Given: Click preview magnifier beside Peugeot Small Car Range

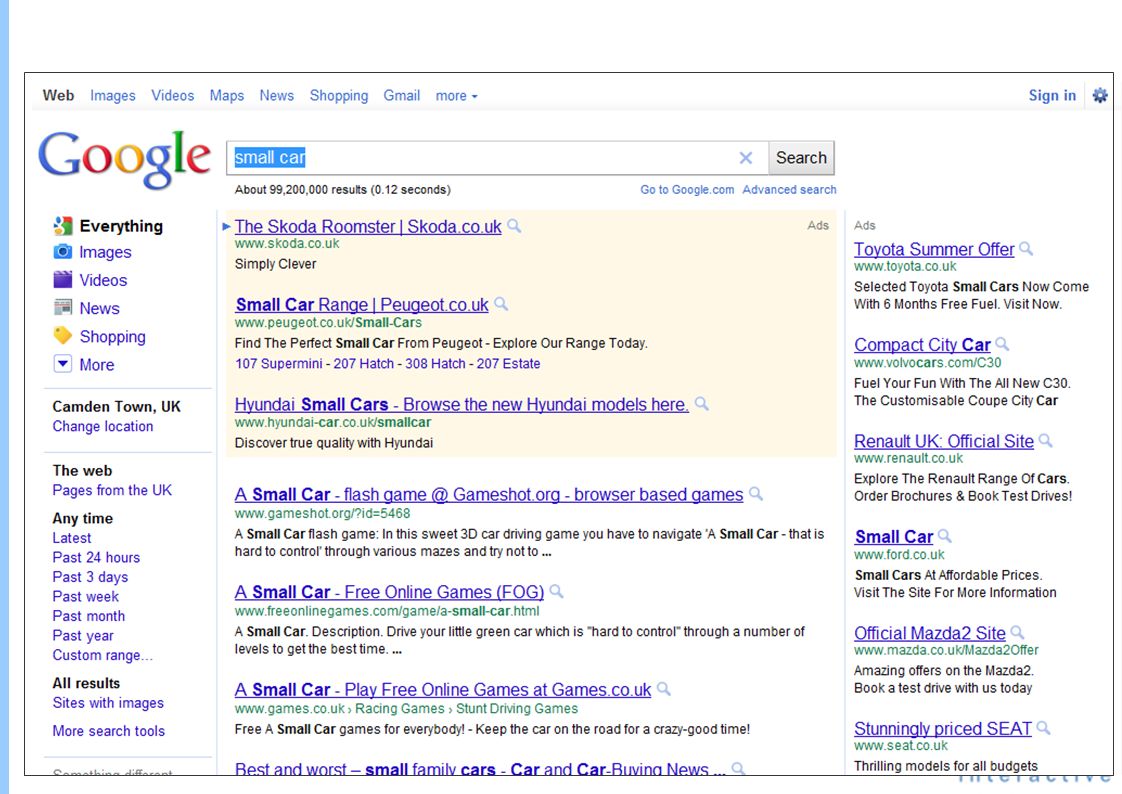Looking at the screenshot, I should (x=501, y=304).
